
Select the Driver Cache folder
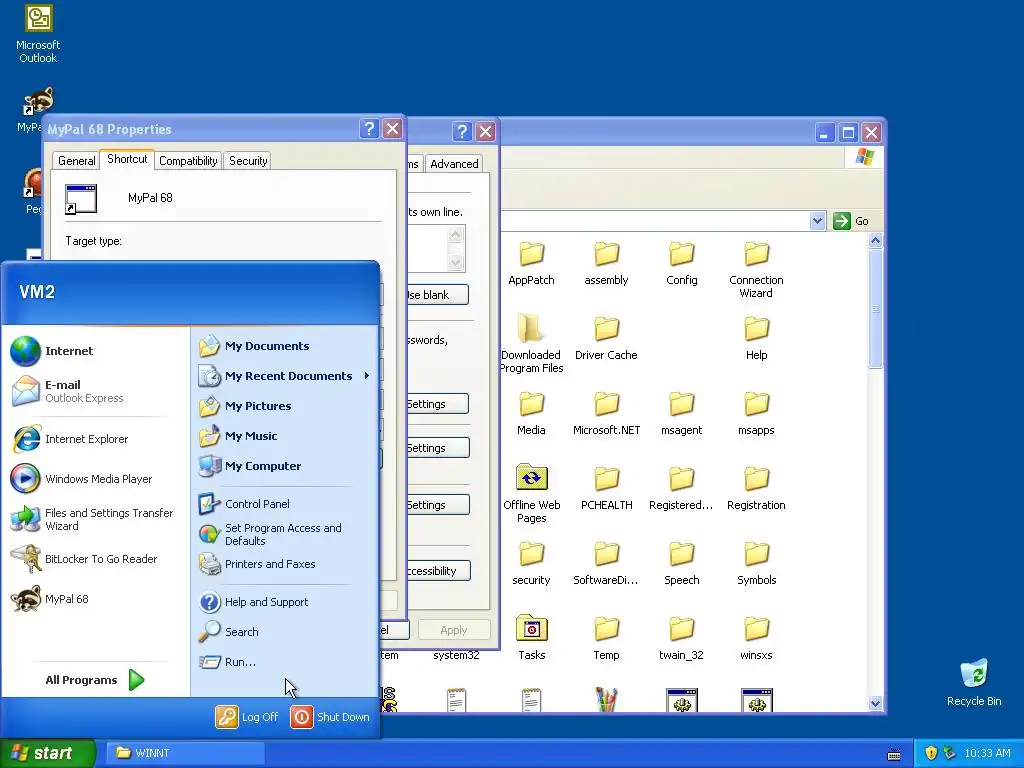click(606, 339)
